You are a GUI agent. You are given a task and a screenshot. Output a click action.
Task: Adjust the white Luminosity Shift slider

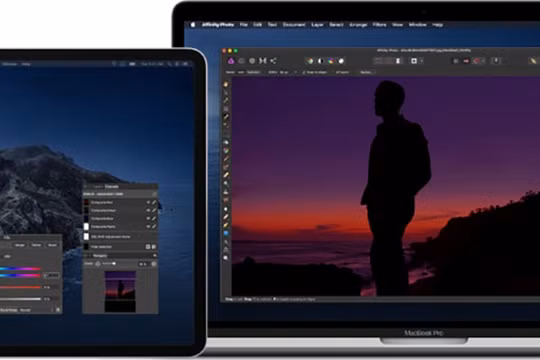[x=20, y=299]
